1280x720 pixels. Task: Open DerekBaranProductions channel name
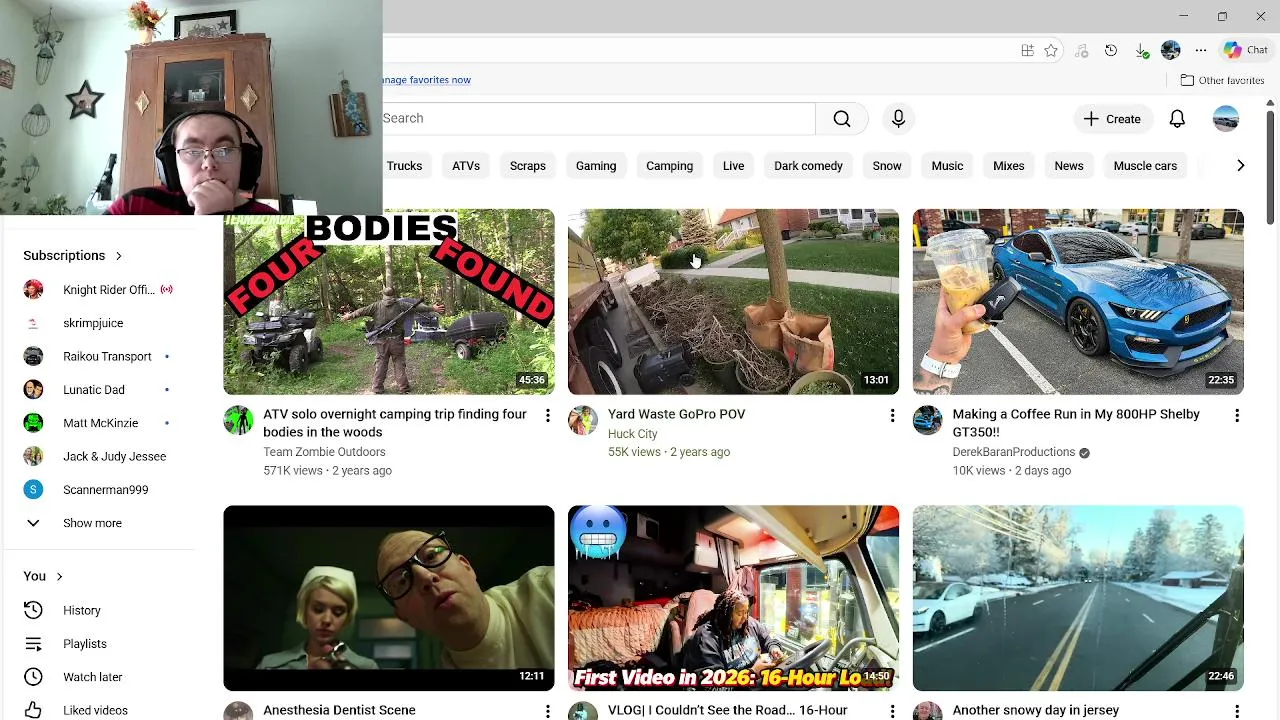(1013, 452)
